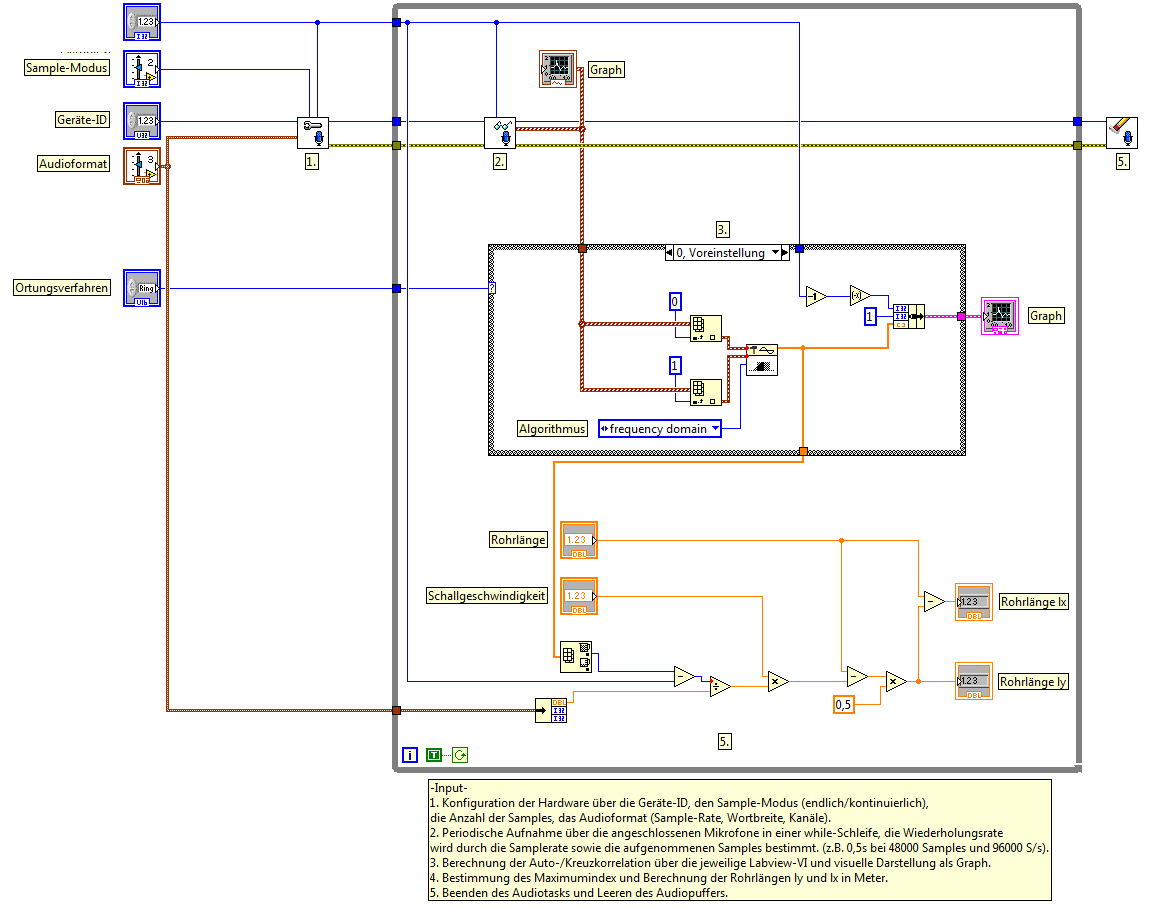Click the cross correlation VI node
Viewport: 1149px width, 909px height.
pos(762,359)
